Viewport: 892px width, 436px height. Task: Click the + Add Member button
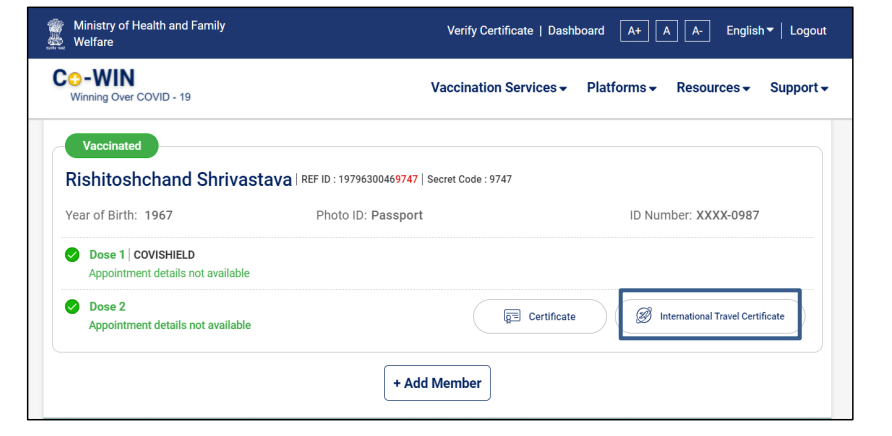(437, 383)
